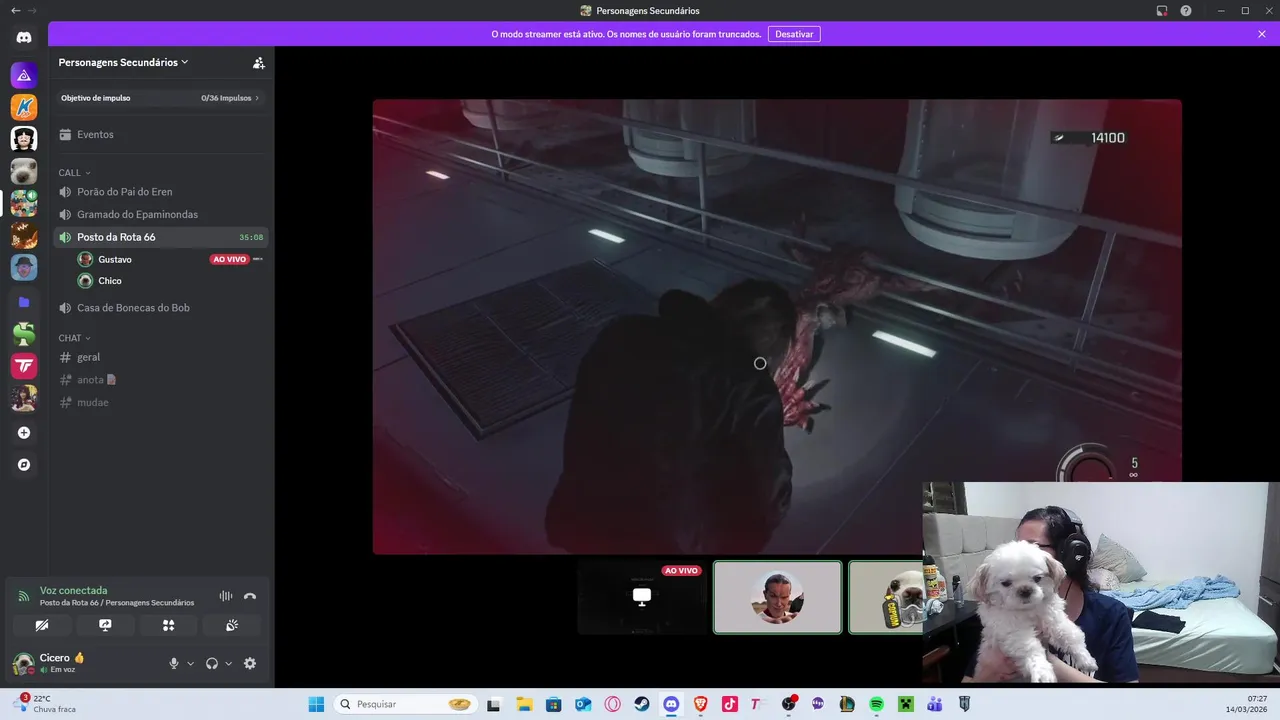Go back with title bar arrow

coord(15,10)
